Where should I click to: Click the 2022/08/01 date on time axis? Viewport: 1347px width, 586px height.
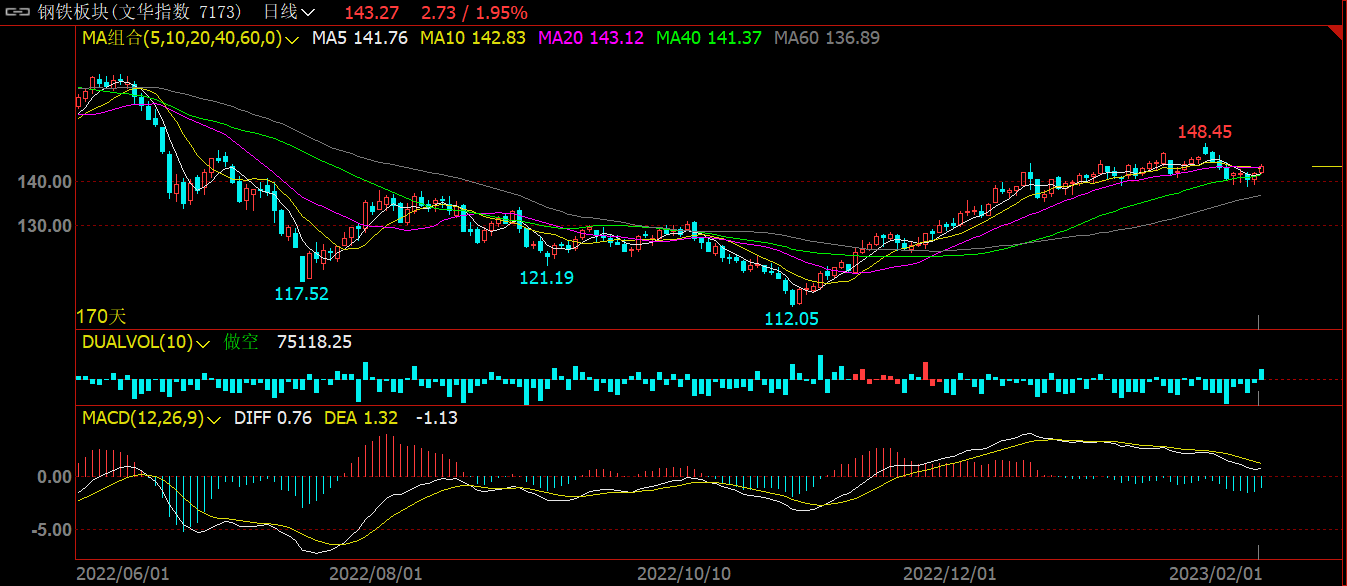[x=376, y=574]
